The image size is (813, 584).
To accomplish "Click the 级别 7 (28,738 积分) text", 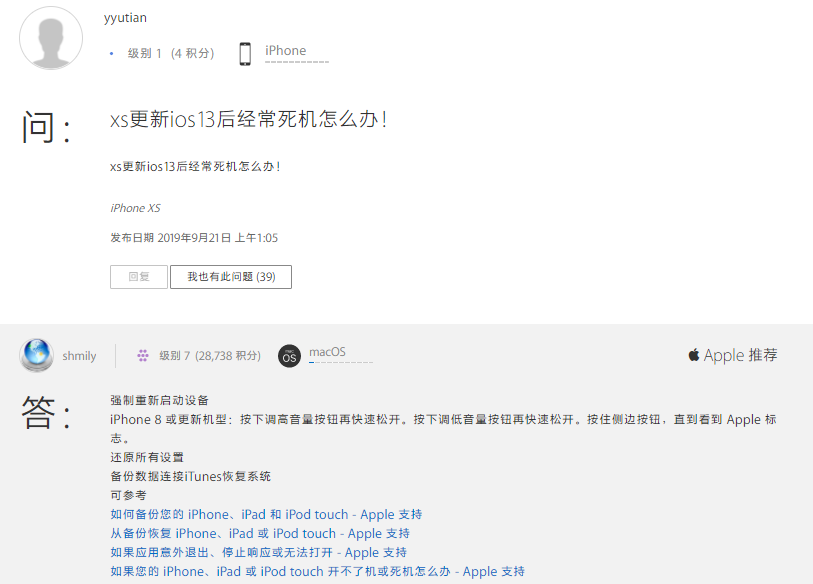I will tap(210, 356).
